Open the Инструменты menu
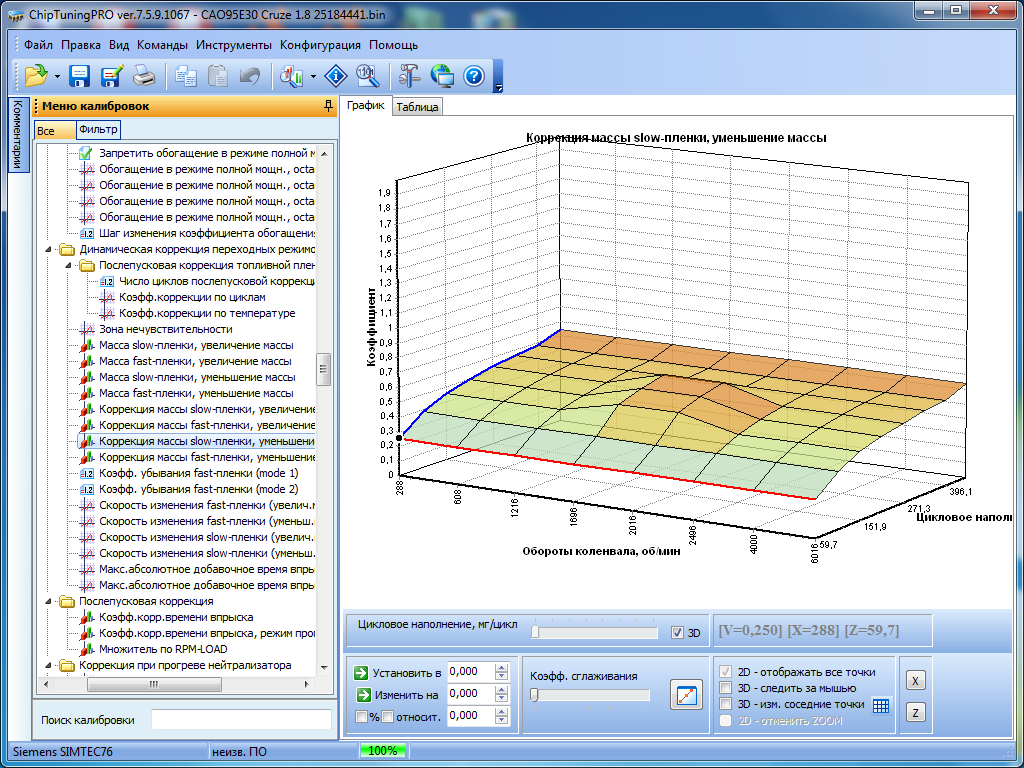The height and width of the screenshot is (768, 1024). click(234, 45)
